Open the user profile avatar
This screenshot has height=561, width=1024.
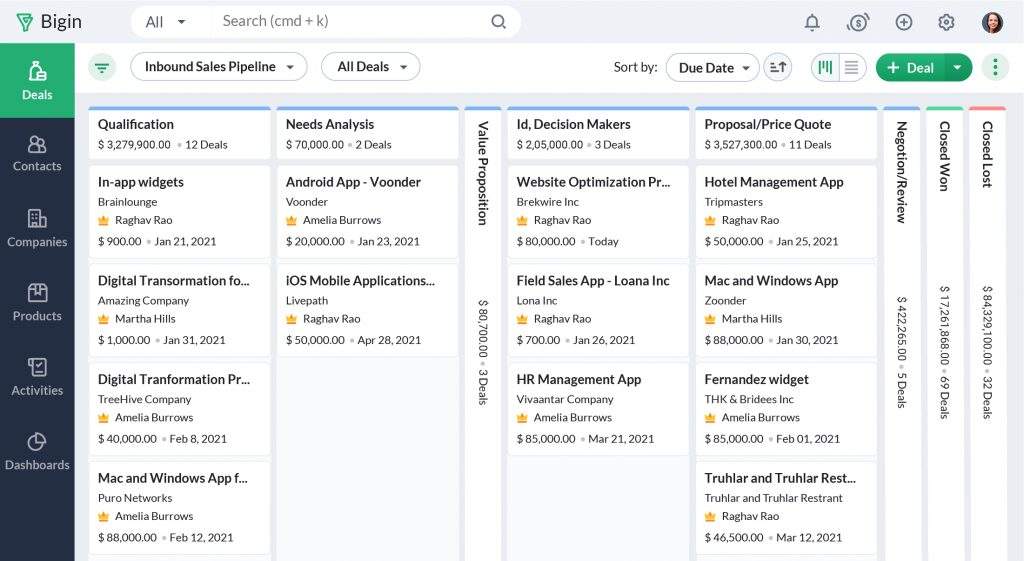point(992,22)
